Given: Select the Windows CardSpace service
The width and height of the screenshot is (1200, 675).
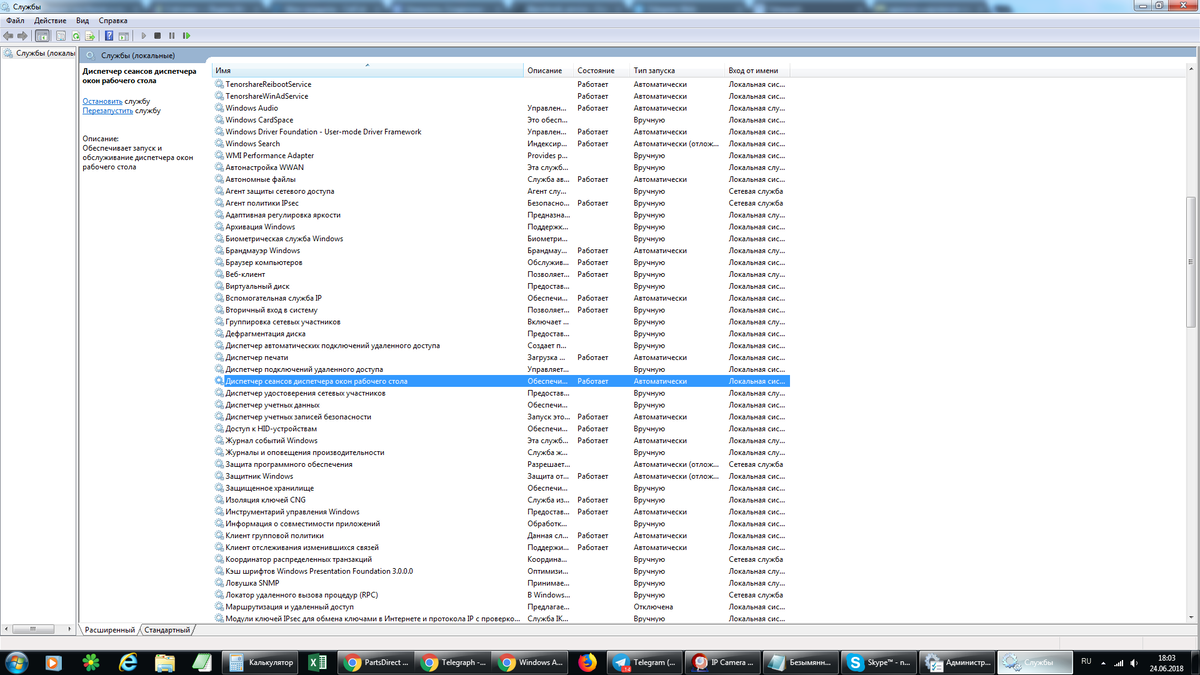Looking at the screenshot, I should pyautogui.click(x=501, y=120).
